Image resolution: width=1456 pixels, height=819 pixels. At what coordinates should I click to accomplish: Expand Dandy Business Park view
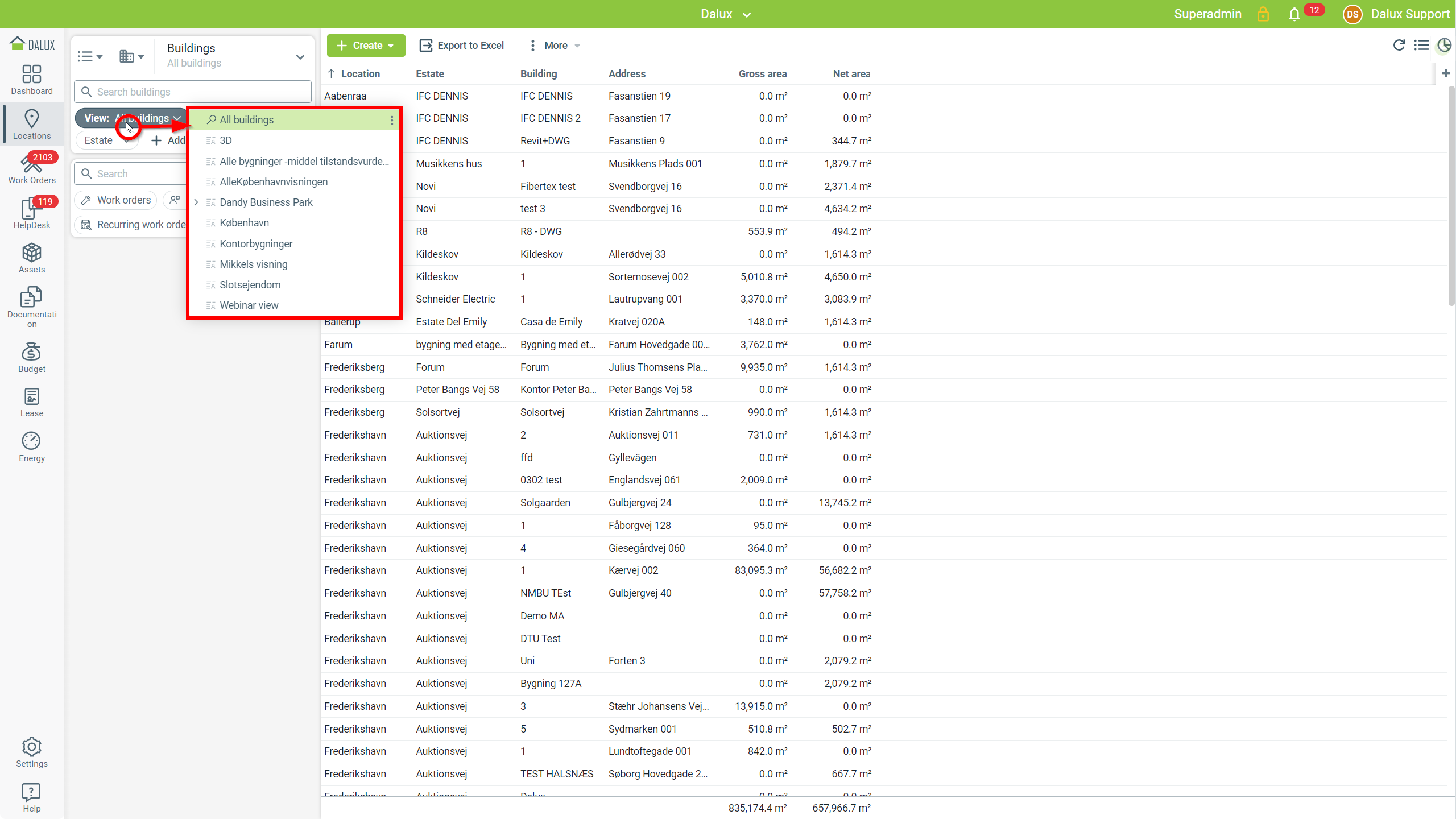click(196, 202)
